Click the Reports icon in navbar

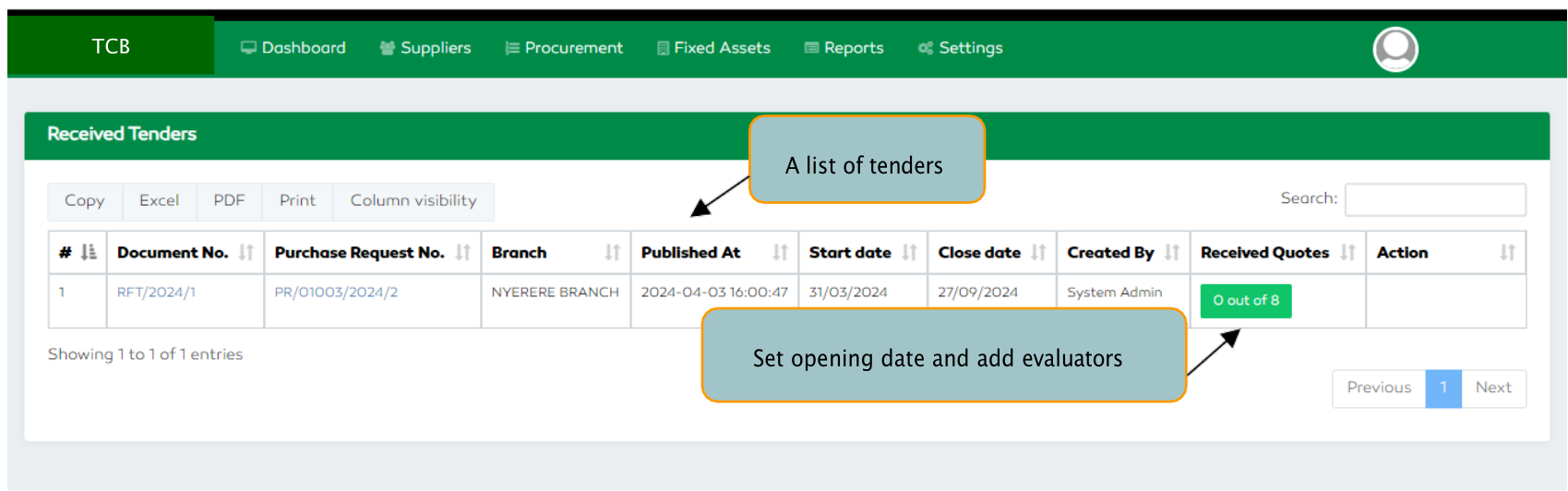click(812, 48)
